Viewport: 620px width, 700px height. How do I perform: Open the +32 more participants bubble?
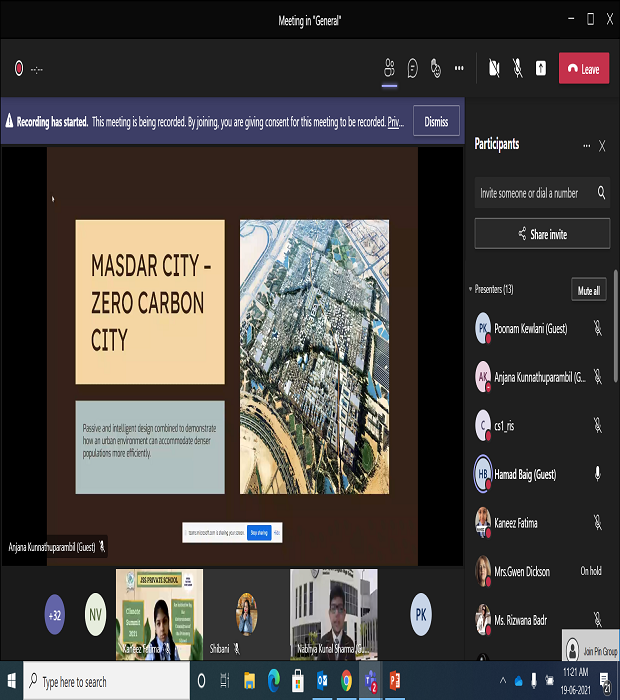(x=54, y=615)
